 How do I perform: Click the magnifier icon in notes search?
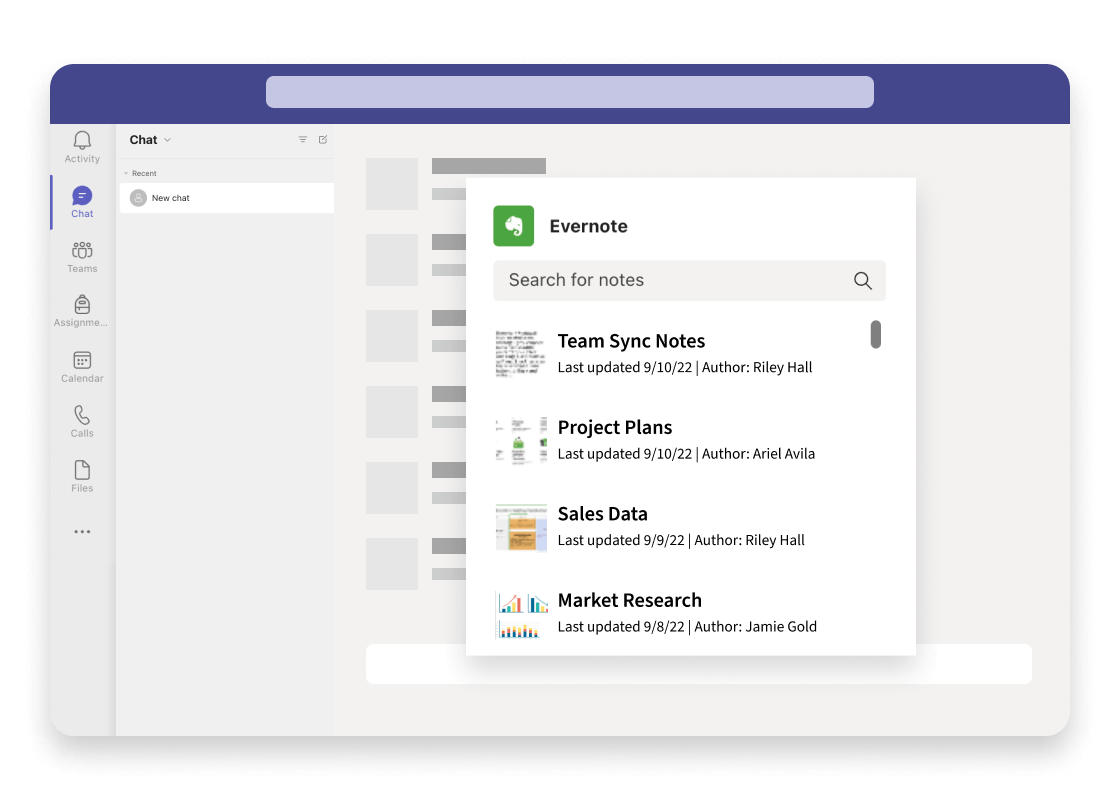tap(863, 281)
